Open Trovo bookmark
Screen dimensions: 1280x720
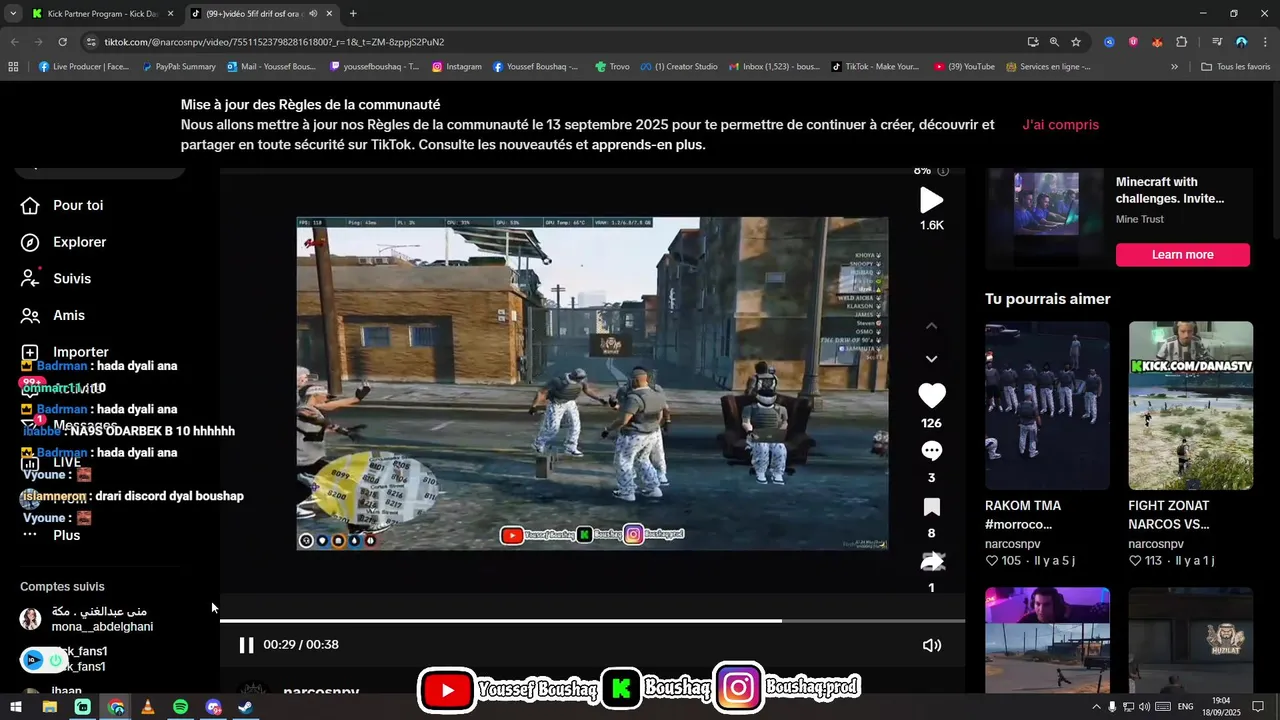point(612,67)
